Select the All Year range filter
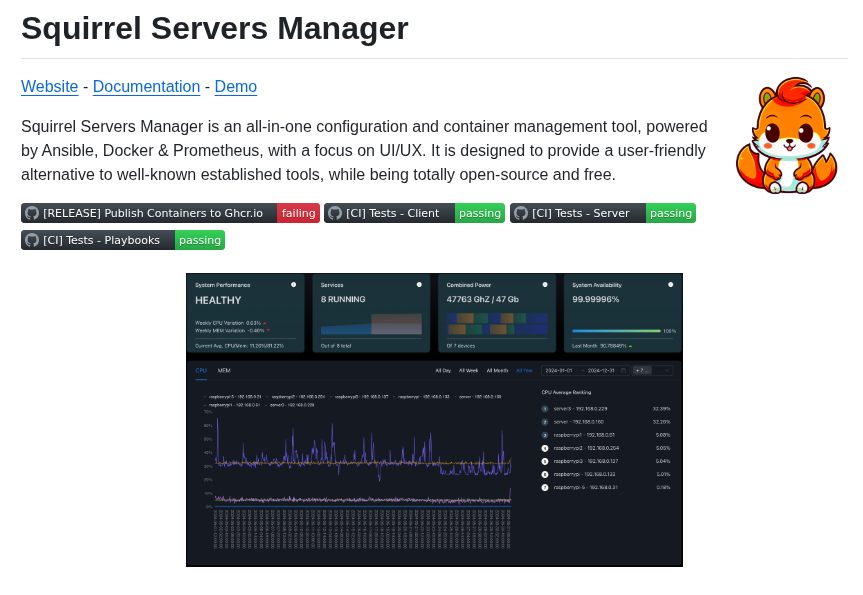This screenshot has height=595, width=863. point(524,370)
